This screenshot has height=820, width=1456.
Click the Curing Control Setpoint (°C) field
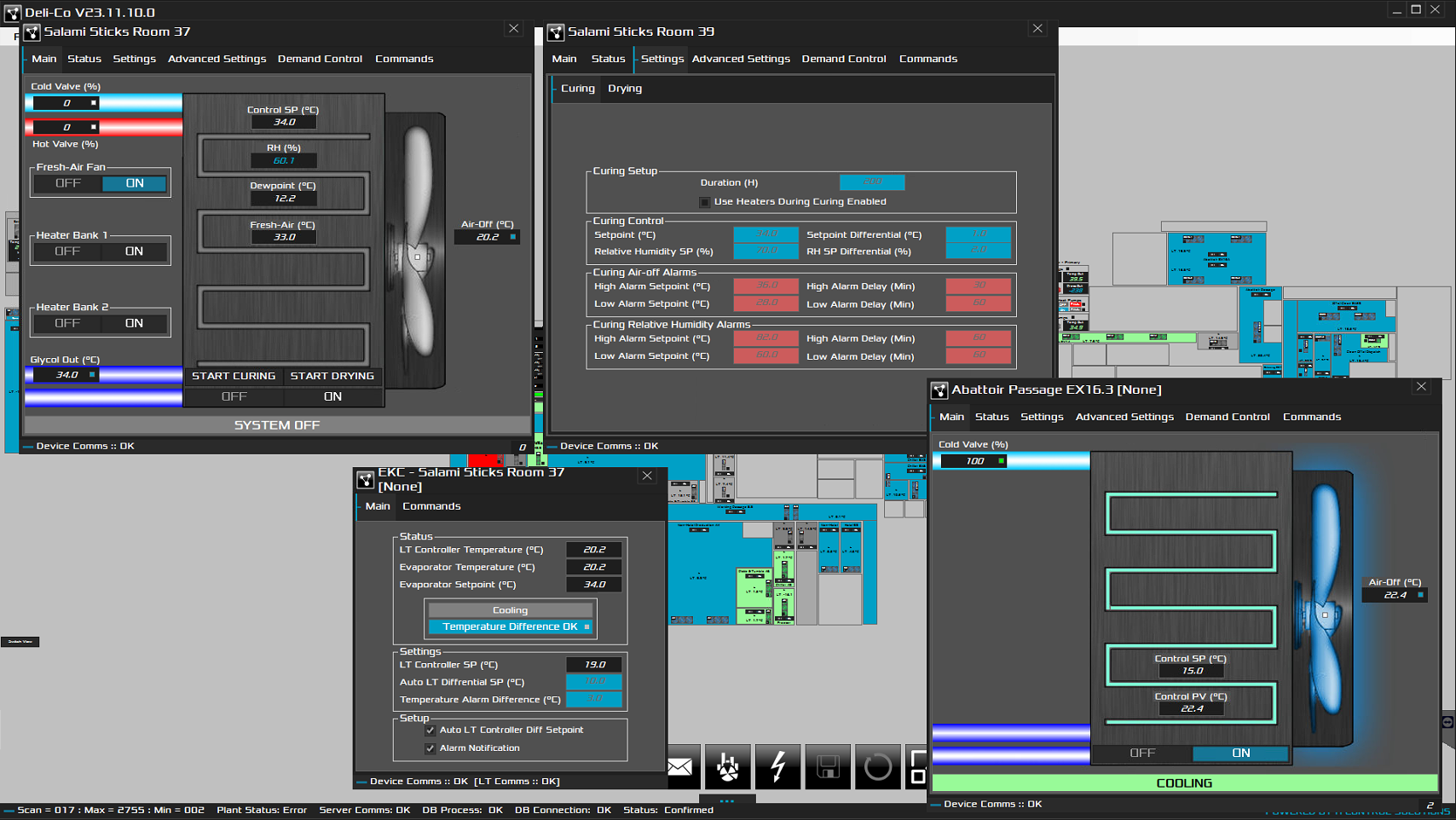(766, 234)
